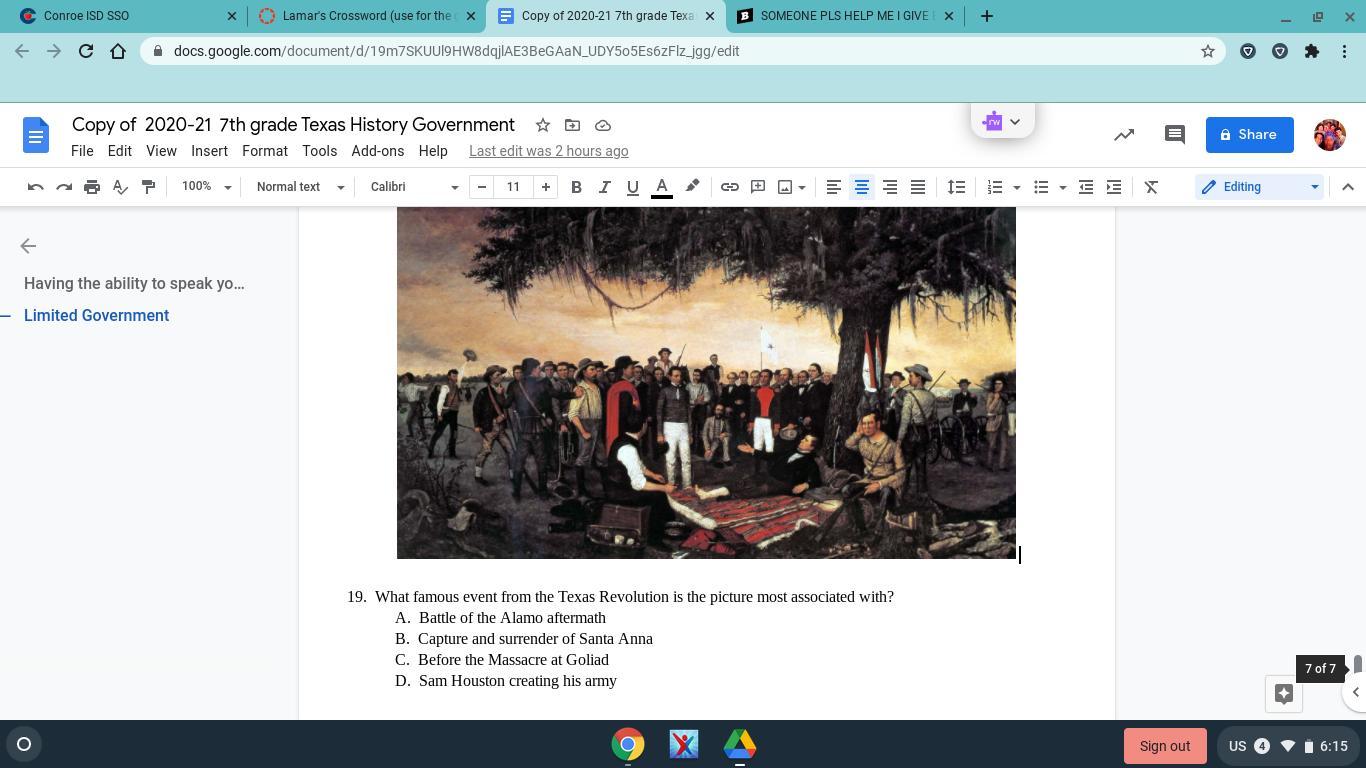Open the View menu
Image resolution: width=1366 pixels, height=768 pixels.
[161, 151]
